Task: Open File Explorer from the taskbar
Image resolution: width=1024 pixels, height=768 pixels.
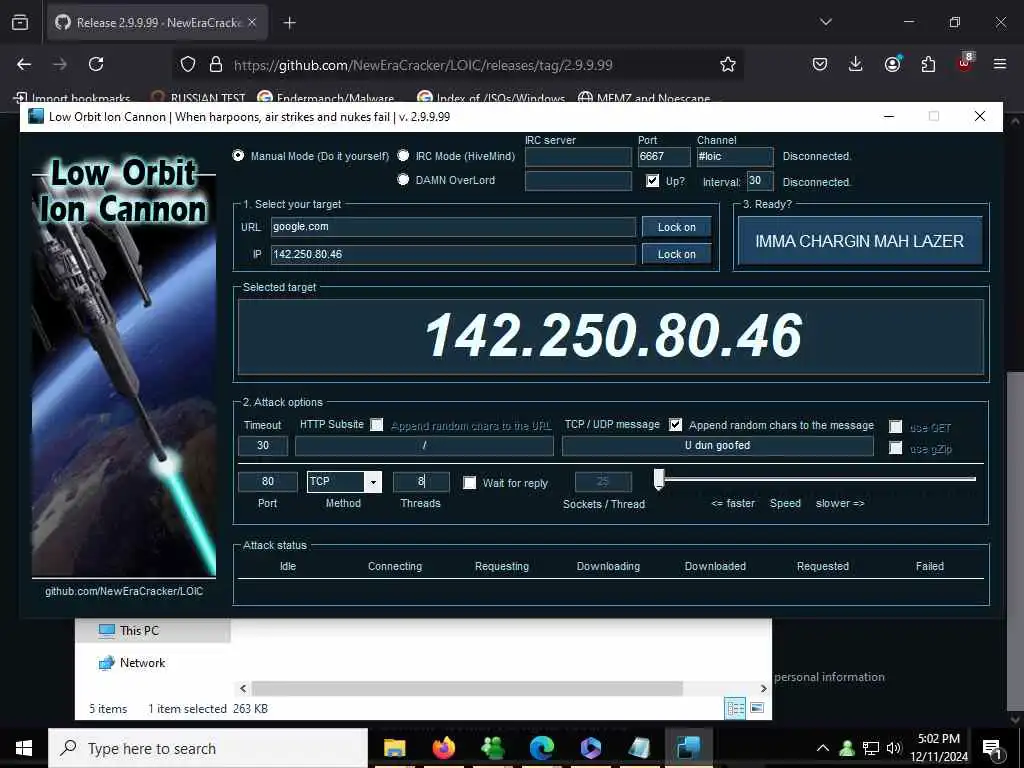Action: [x=394, y=748]
